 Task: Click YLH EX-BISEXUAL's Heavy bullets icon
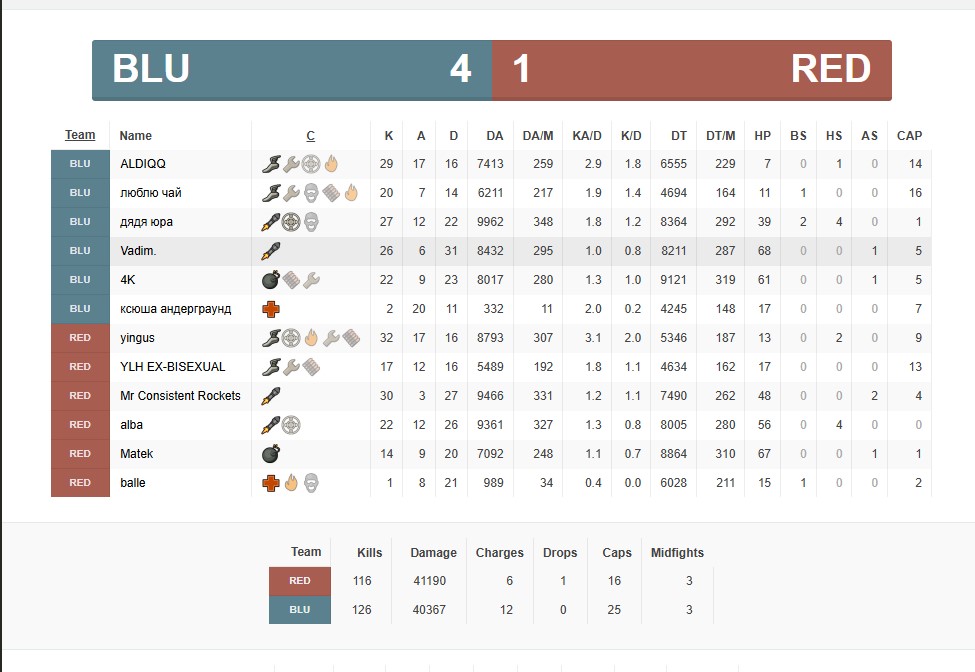pyautogui.click(x=311, y=367)
